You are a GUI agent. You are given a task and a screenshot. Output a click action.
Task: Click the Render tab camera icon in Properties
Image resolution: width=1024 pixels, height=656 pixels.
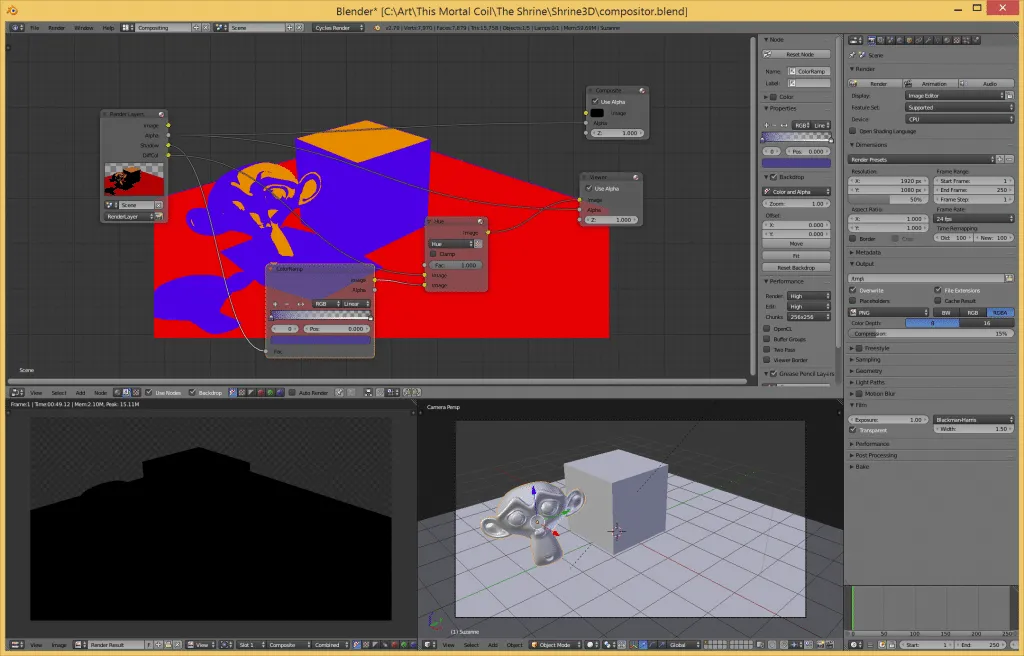pos(871,40)
